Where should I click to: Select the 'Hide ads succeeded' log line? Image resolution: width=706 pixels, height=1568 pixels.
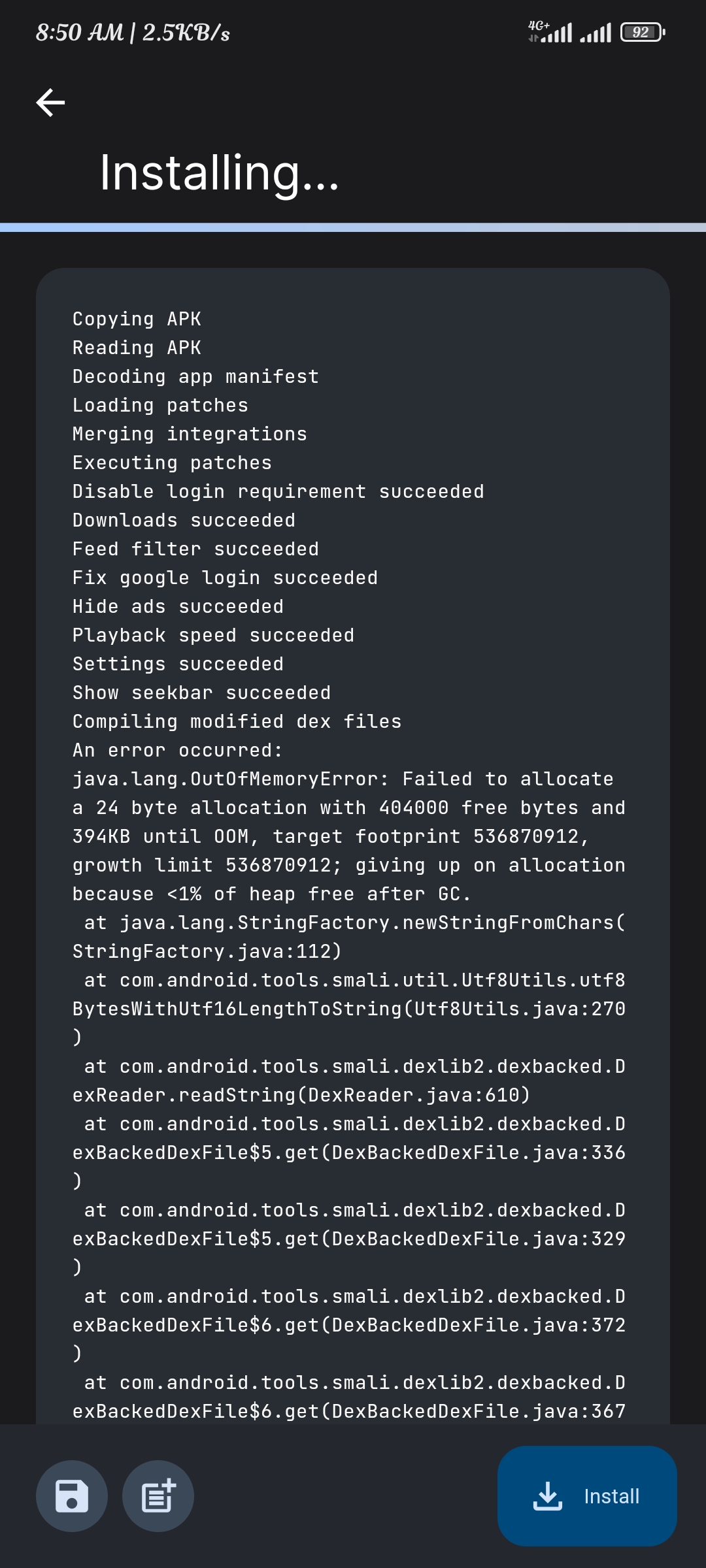point(178,606)
